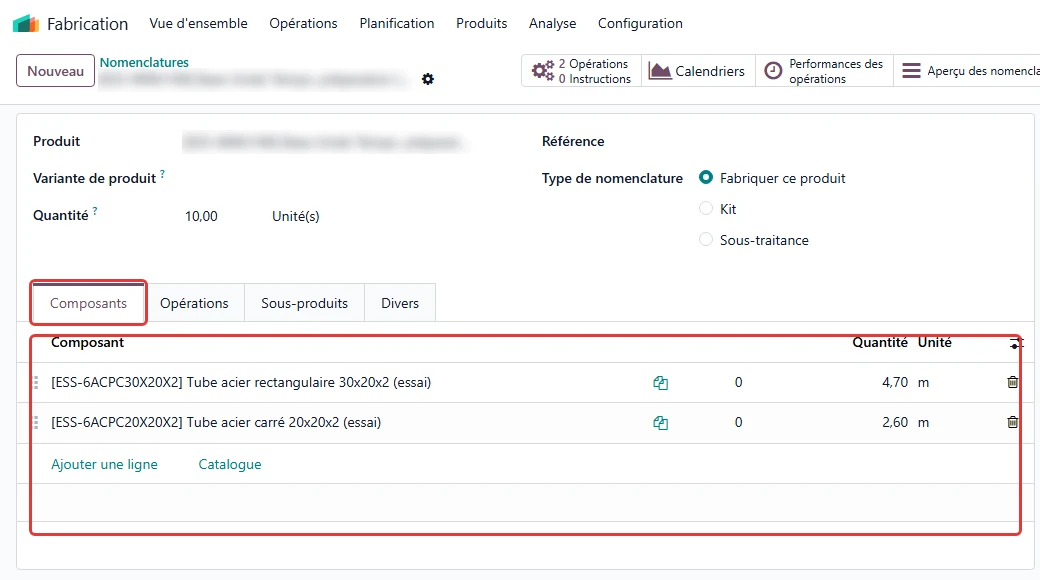The height and width of the screenshot is (580, 1040).
Task: Select the Sous-traitance nomenclature type
Action: (706, 240)
